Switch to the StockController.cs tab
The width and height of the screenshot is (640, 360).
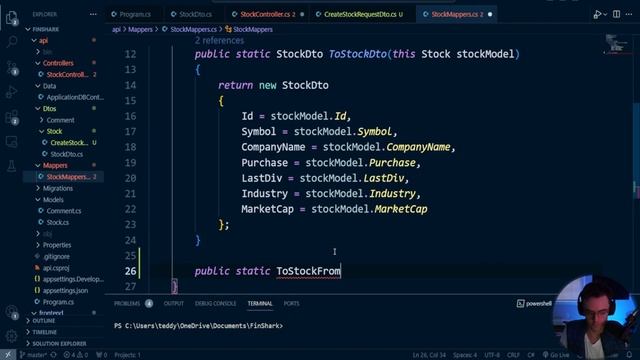[x=268, y=14]
